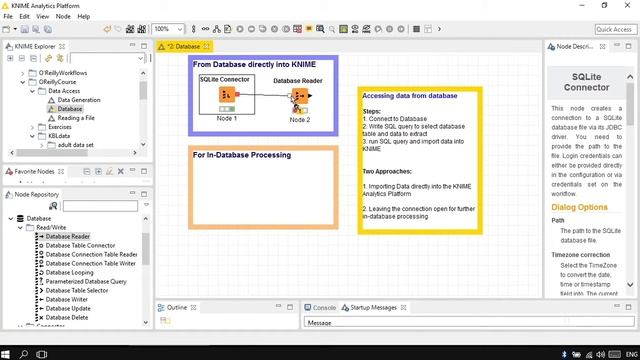The image size is (640, 360).
Task: Click the Undo arrow in toolbar
Action: [107, 29]
